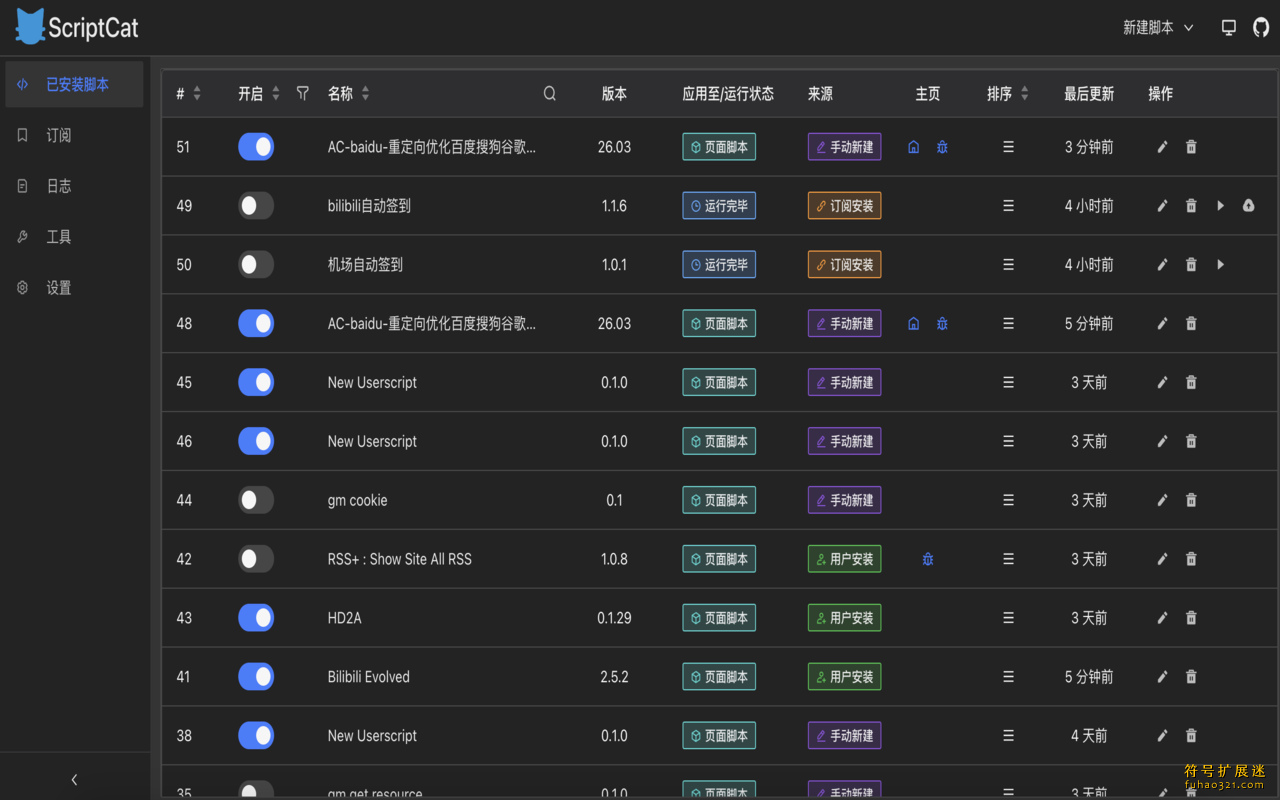
Task: Click version cell 26.03 of script 51
Action: tap(614, 147)
